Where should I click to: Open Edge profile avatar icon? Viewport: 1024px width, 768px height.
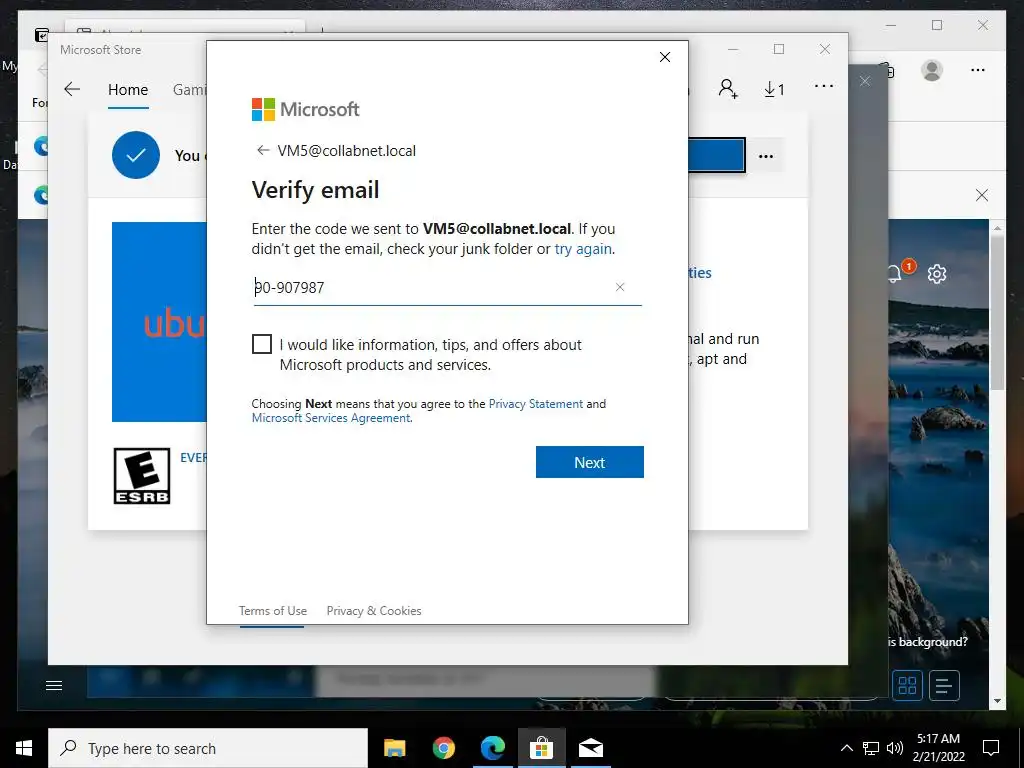click(932, 70)
